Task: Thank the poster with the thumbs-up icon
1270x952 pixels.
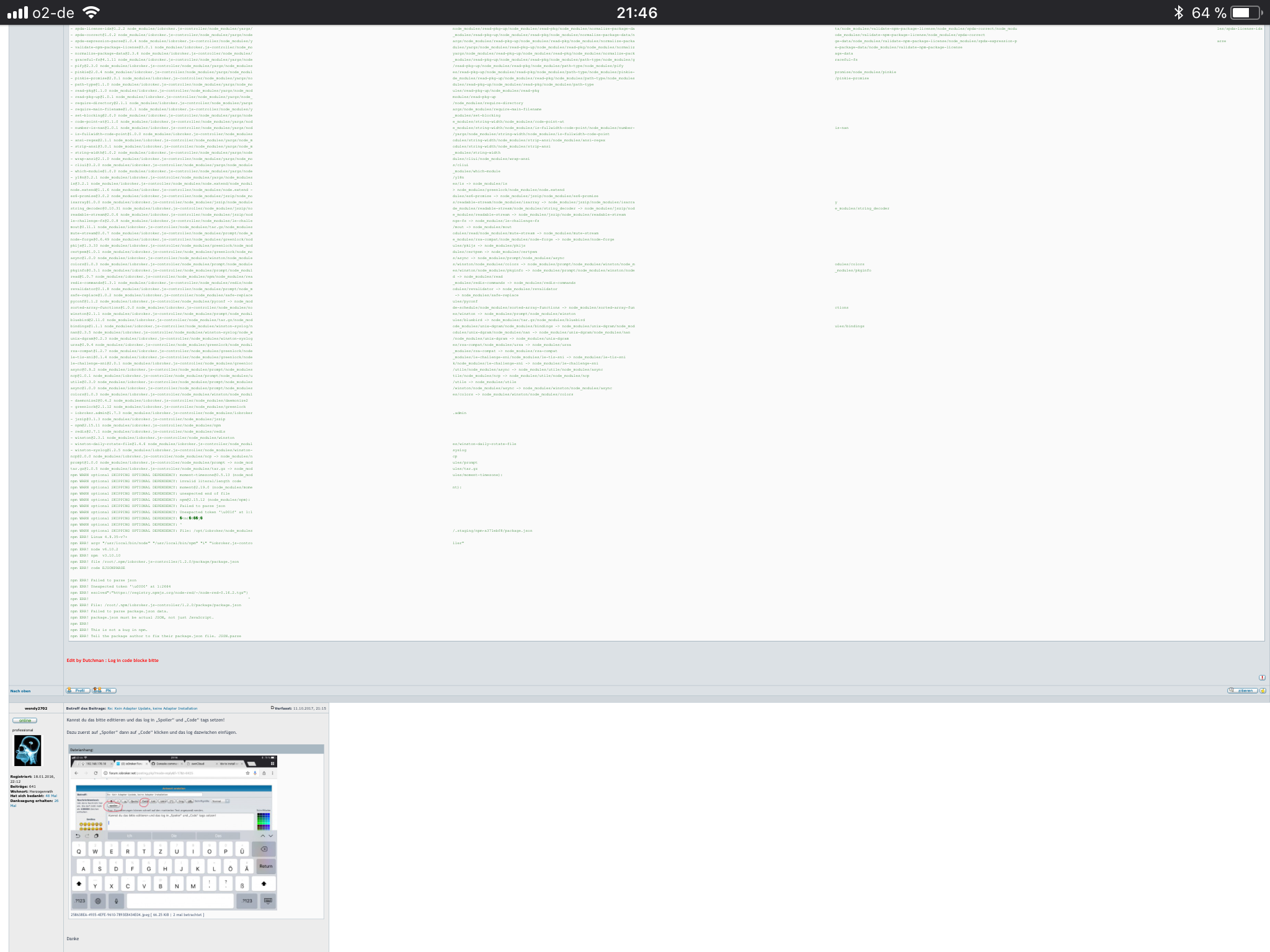Action: (x=1263, y=690)
